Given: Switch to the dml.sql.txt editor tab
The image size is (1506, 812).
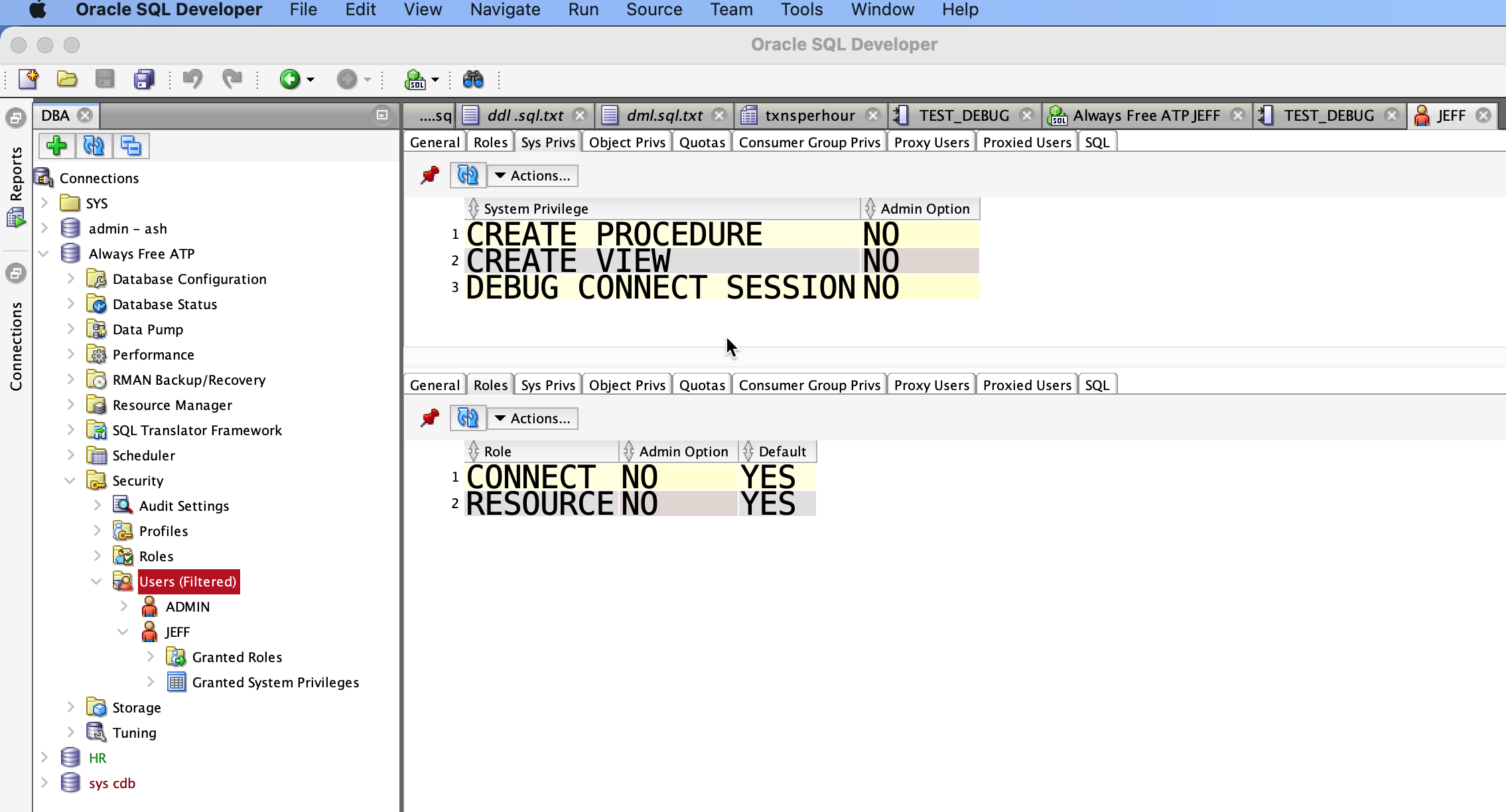Looking at the screenshot, I should [x=664, y=115].
